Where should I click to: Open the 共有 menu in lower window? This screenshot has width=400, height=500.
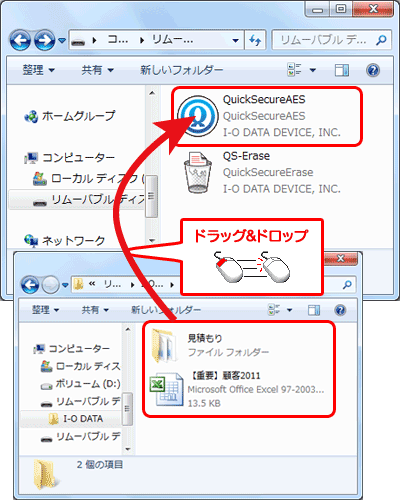coord(95,310)
